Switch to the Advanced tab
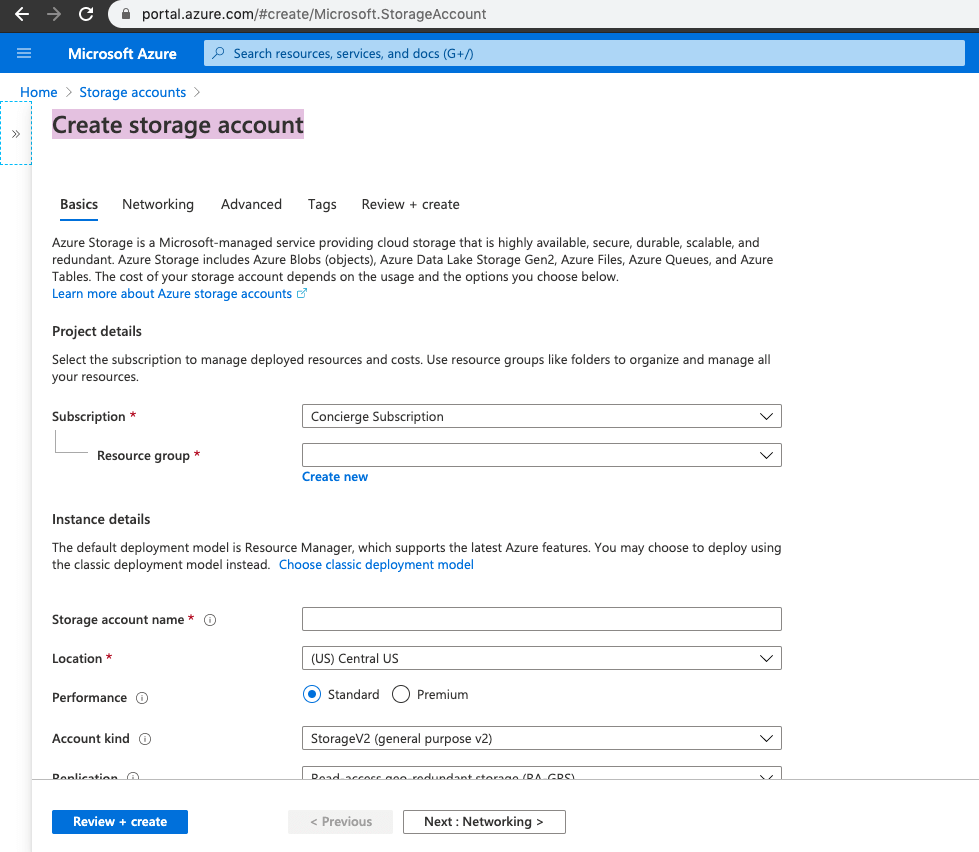 251,204
